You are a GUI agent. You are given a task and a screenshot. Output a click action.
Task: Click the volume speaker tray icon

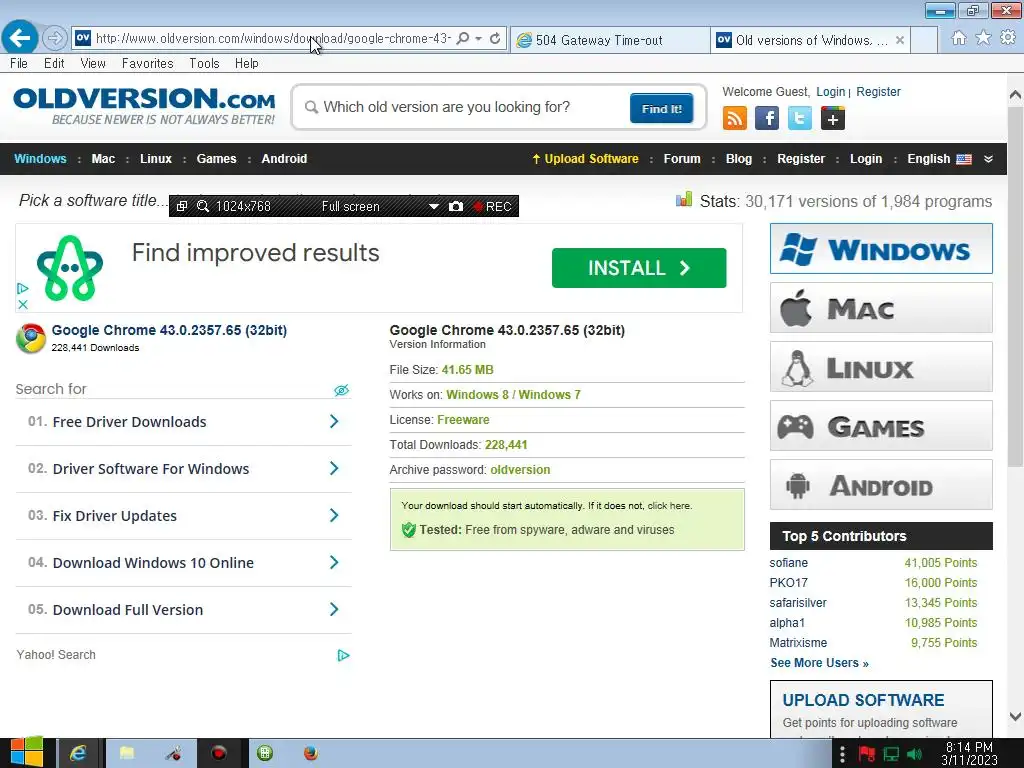coord(914,754)
